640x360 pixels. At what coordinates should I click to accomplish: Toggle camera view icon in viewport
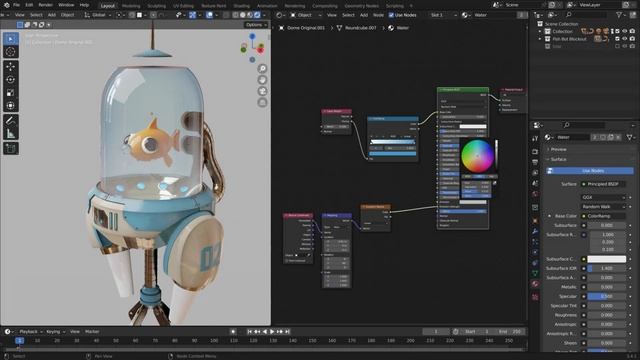pyautogui.click(x=262, y=91)
